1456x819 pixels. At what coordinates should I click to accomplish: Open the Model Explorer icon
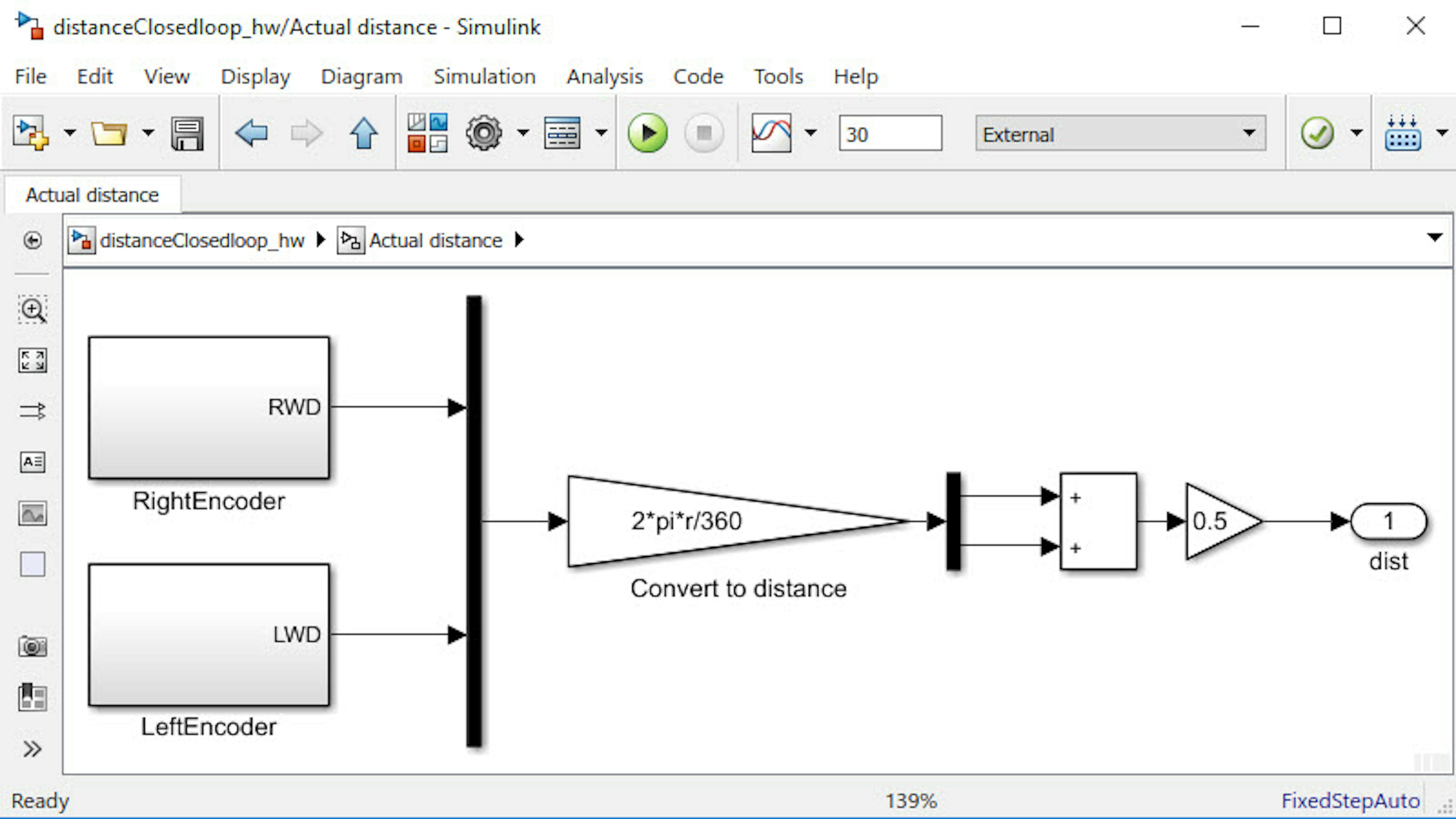[x=562, y=133]
